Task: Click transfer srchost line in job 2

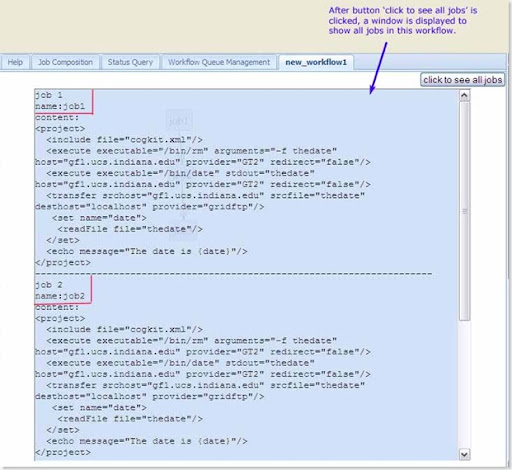Action: pyautogui.click(x=206, y=386)
